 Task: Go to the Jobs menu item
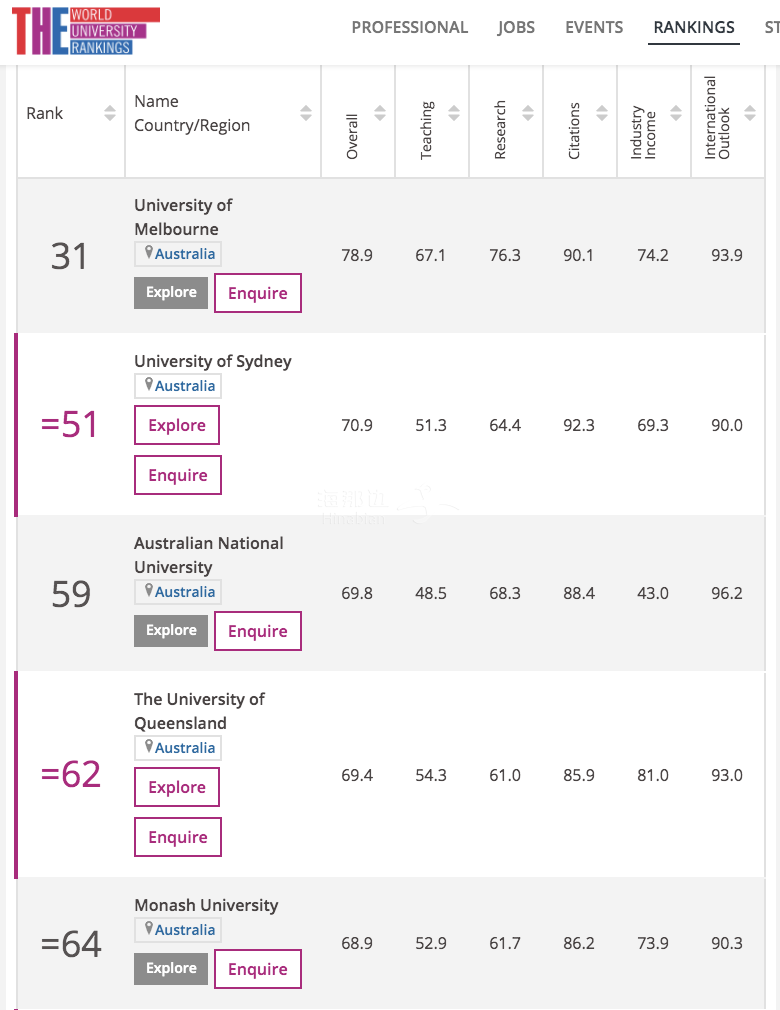point(516,27)
